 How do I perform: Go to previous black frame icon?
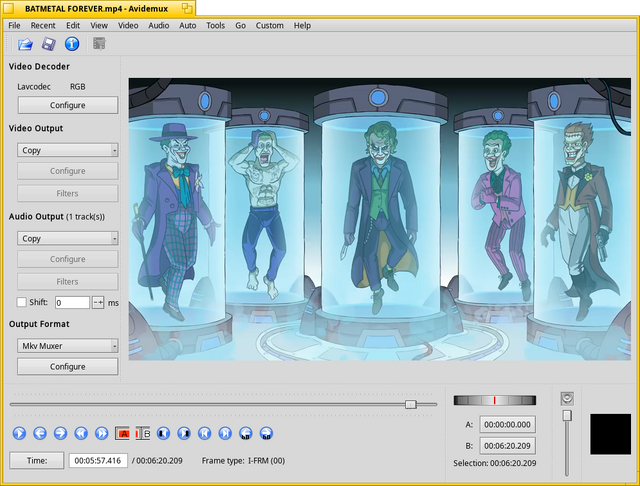(x=163, y=433)
